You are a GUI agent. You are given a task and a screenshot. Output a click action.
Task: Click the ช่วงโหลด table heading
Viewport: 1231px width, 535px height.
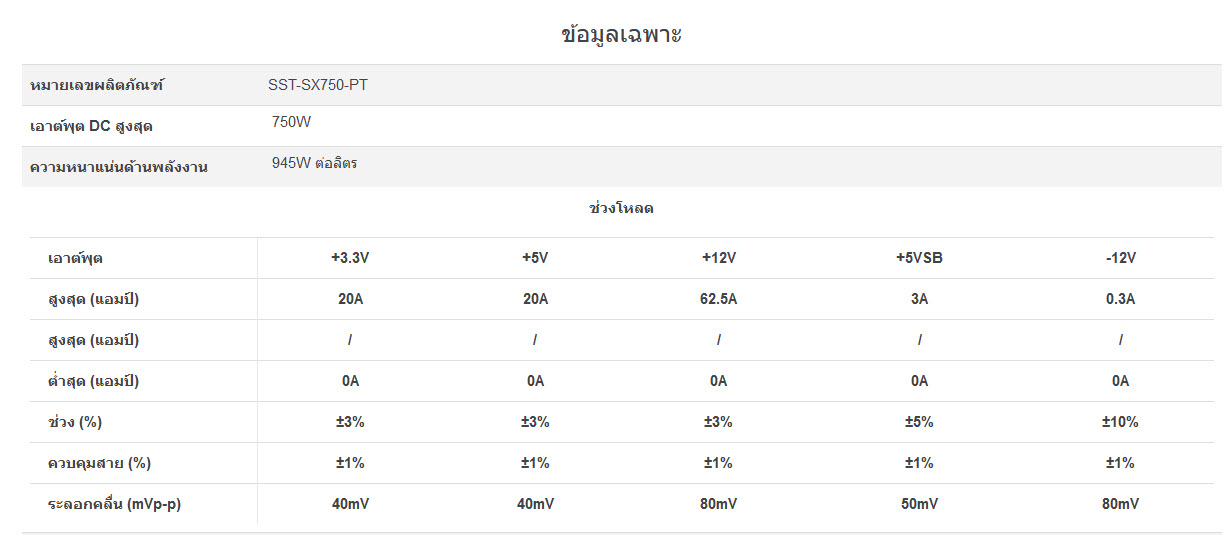pos(621,209)
